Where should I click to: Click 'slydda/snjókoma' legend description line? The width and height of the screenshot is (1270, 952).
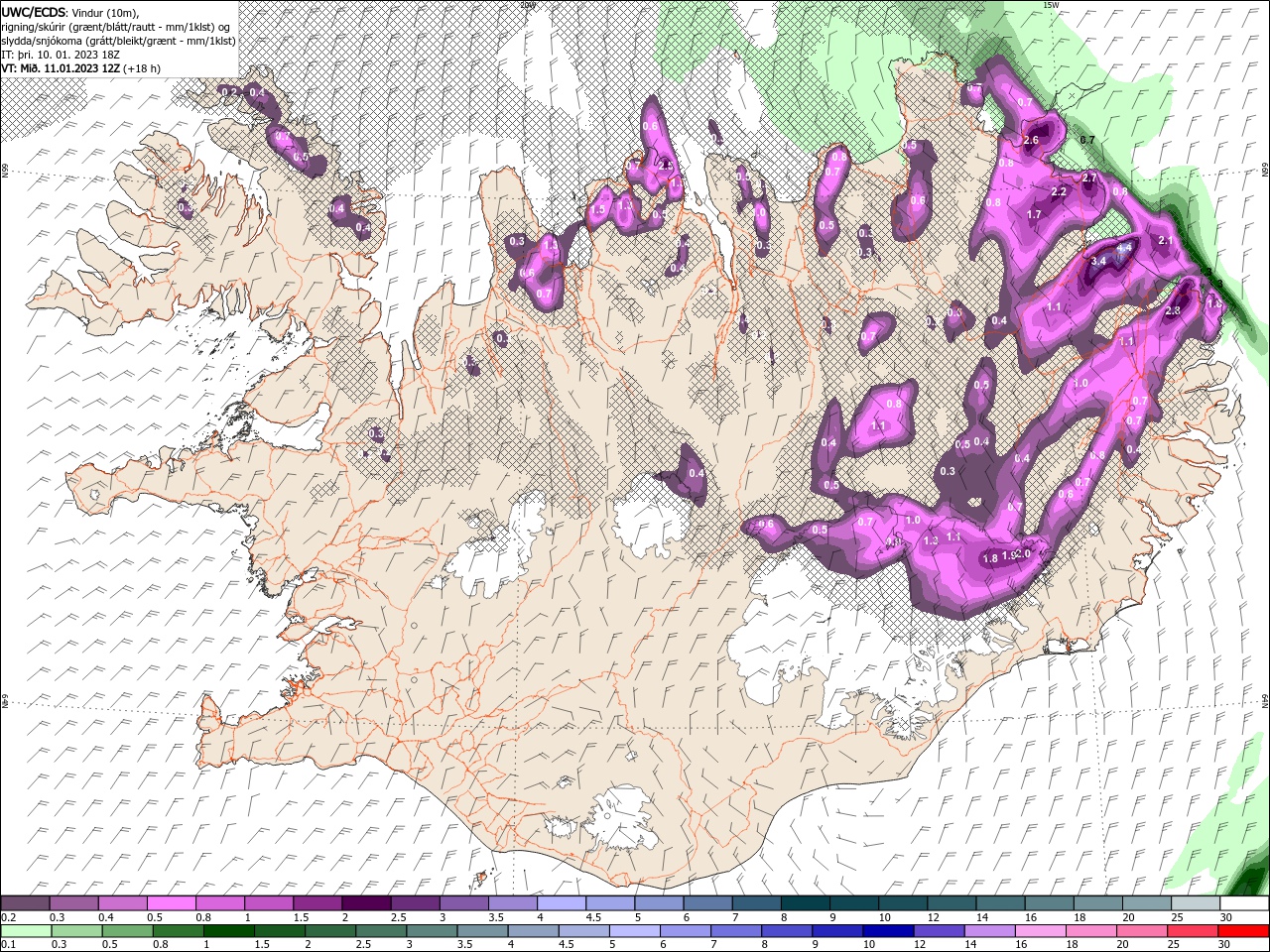[x=119, y=41]
